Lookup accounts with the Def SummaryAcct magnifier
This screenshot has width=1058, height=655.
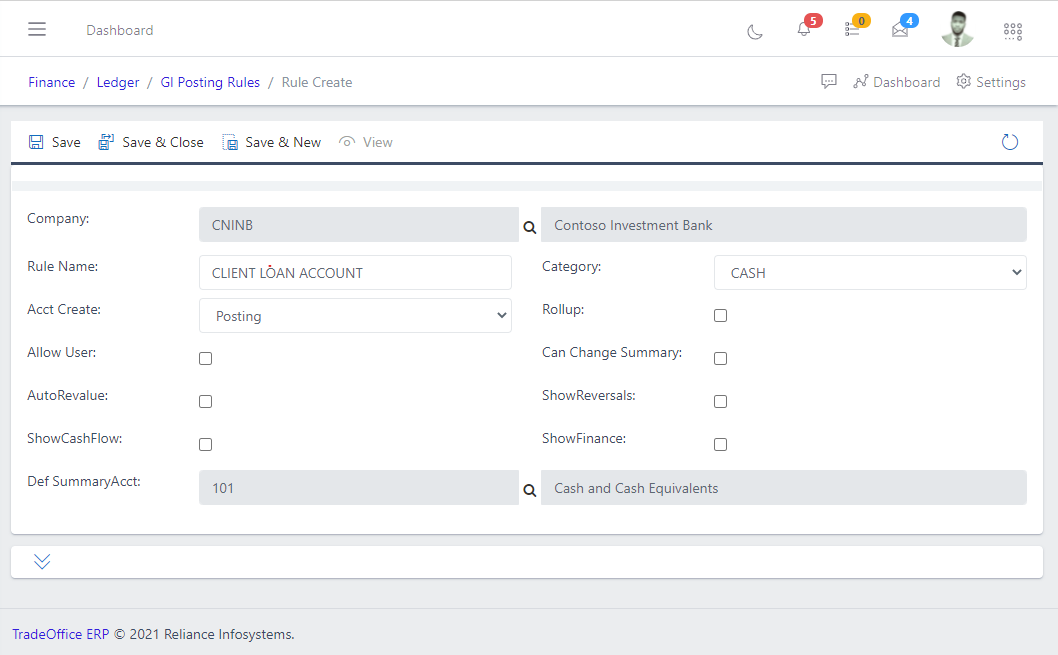(529, 491)
